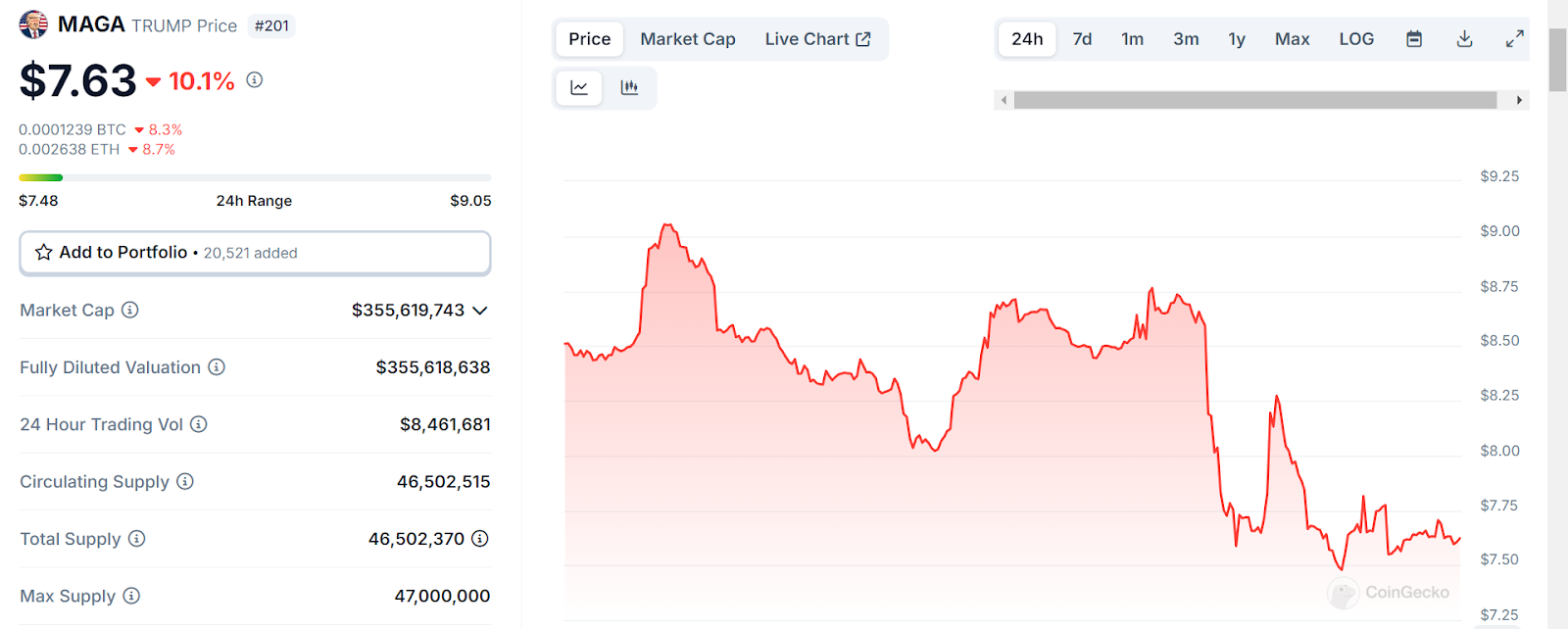This screenshot has height=629, width=1568.
Task: Click Add to Portfolio button
Action: pos(255,253)
